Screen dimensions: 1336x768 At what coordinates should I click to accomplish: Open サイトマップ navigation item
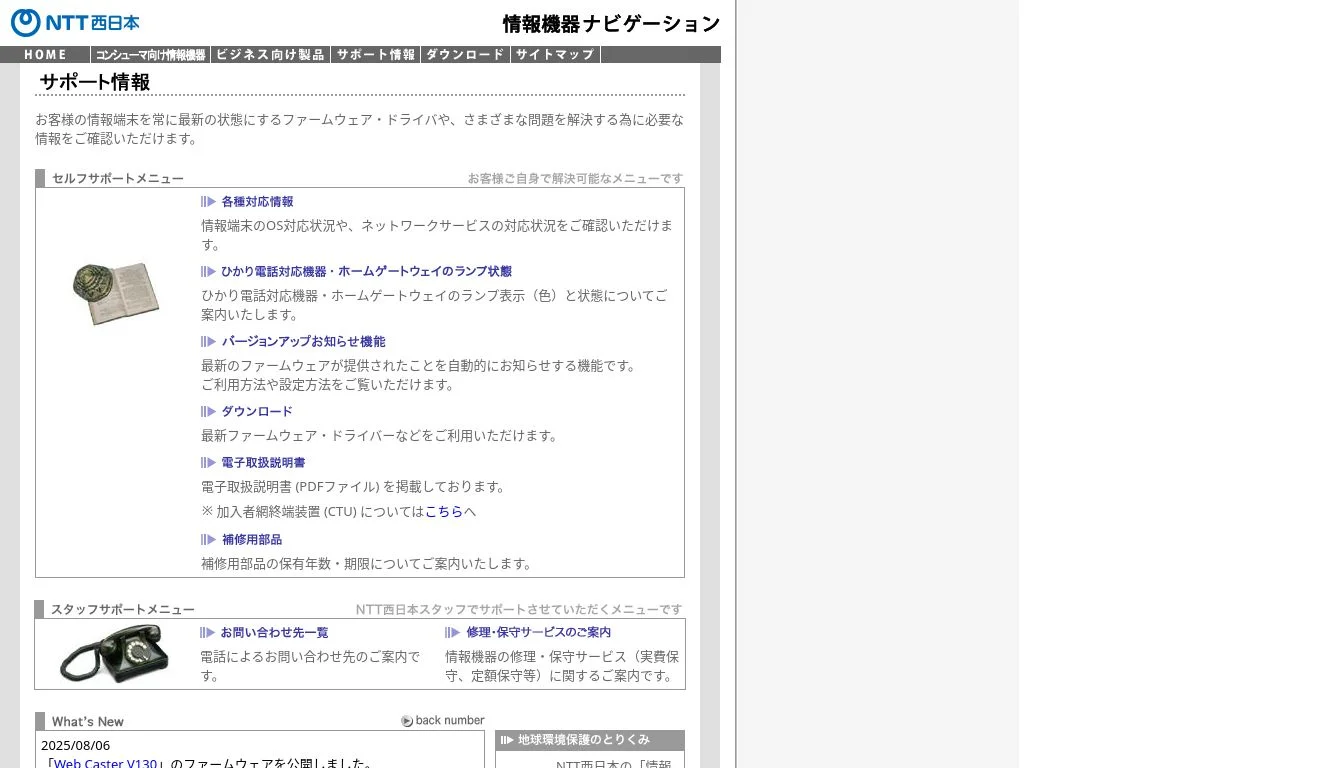(555, 55)
